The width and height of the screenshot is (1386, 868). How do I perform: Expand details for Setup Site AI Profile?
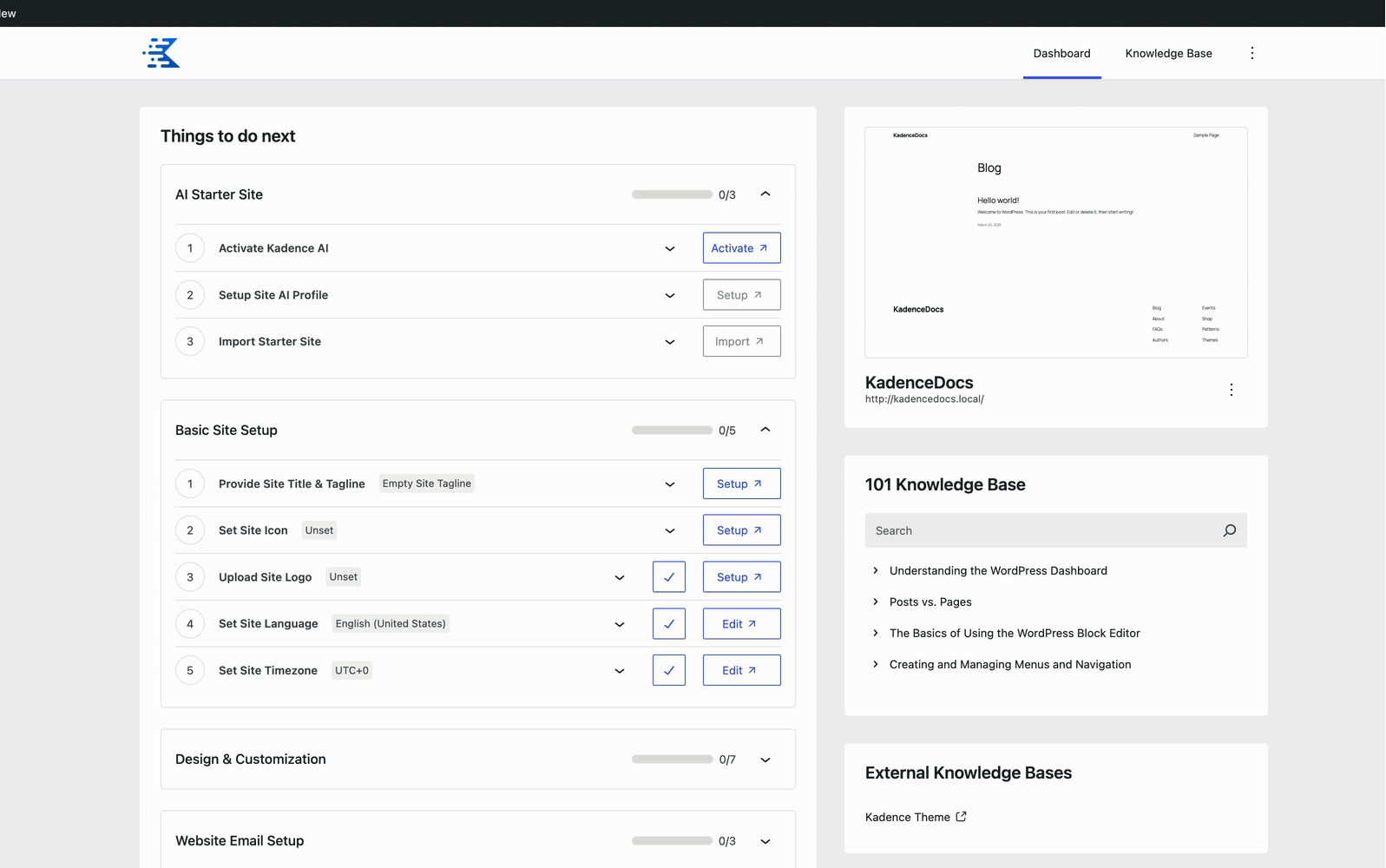tap(670, 295)
